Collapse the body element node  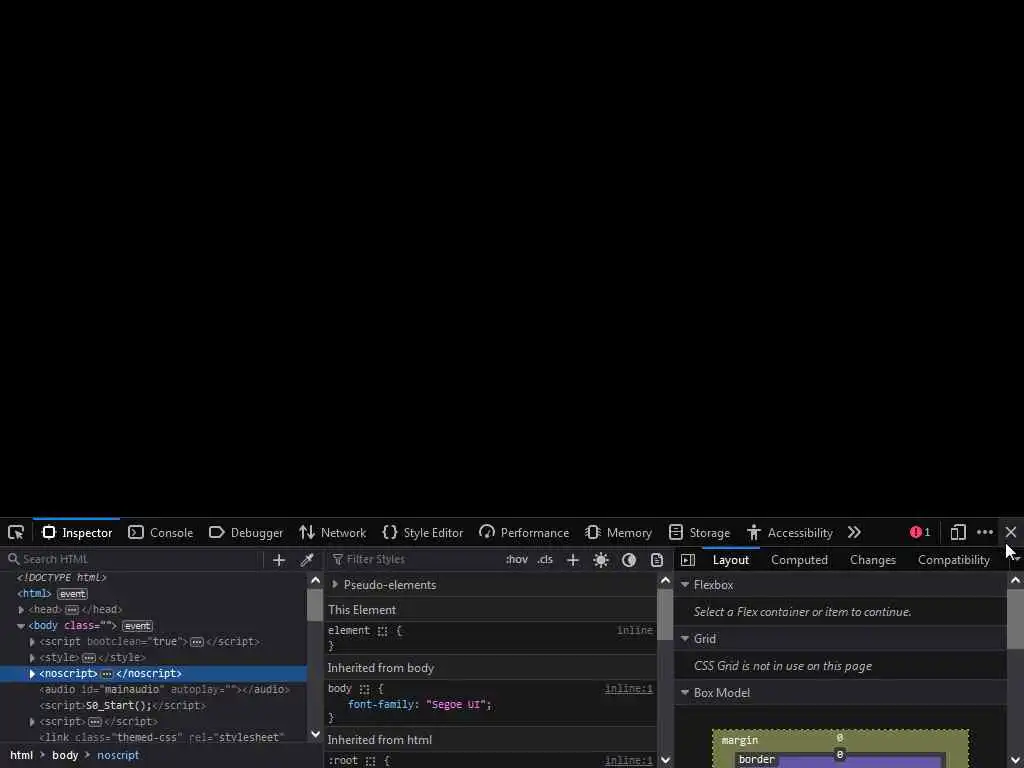(x=22, y=626)
